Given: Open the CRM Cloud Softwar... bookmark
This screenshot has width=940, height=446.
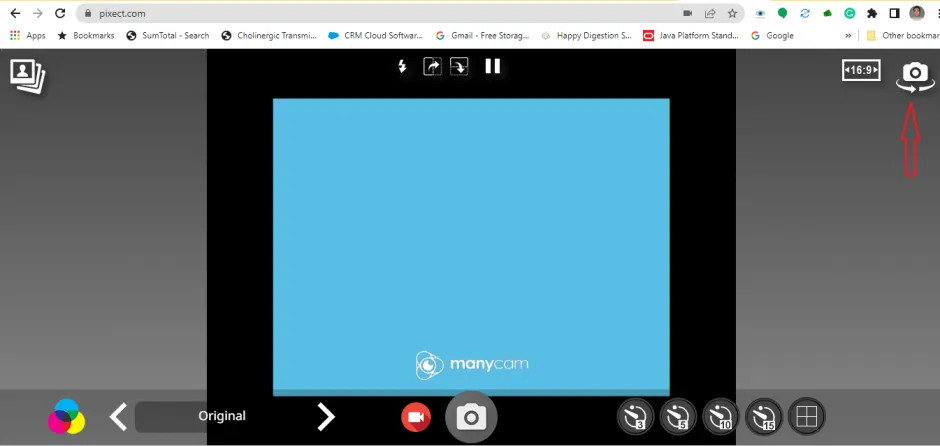Looking at the screenshot, I should pos(376,35).
